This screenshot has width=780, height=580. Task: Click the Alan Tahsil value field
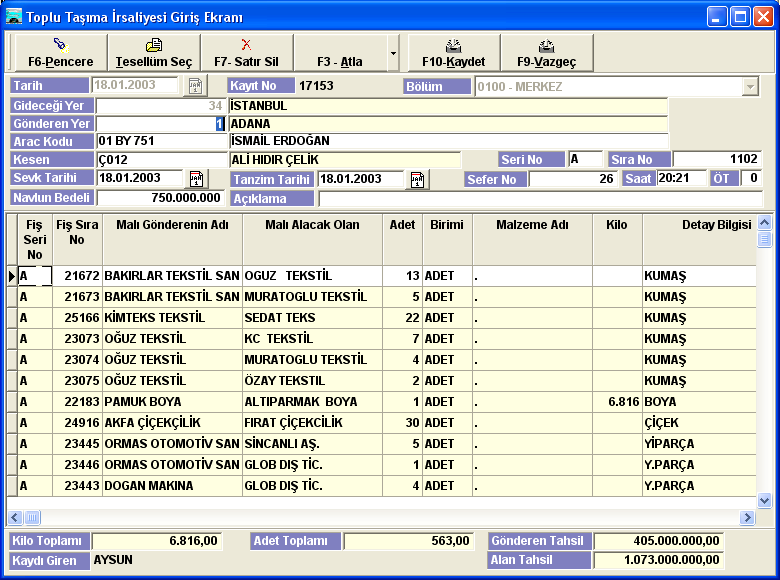tap(659, 560)
